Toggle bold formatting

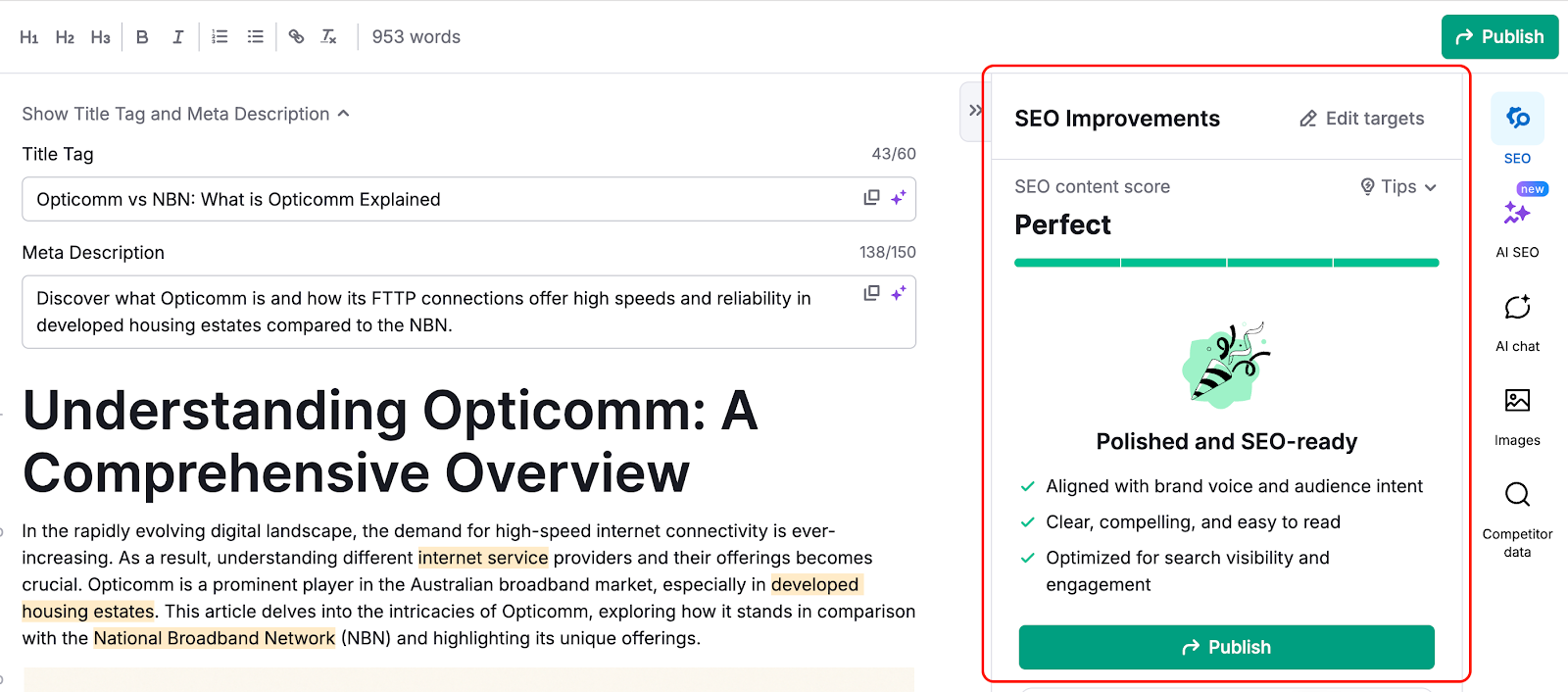click(141, 36)
